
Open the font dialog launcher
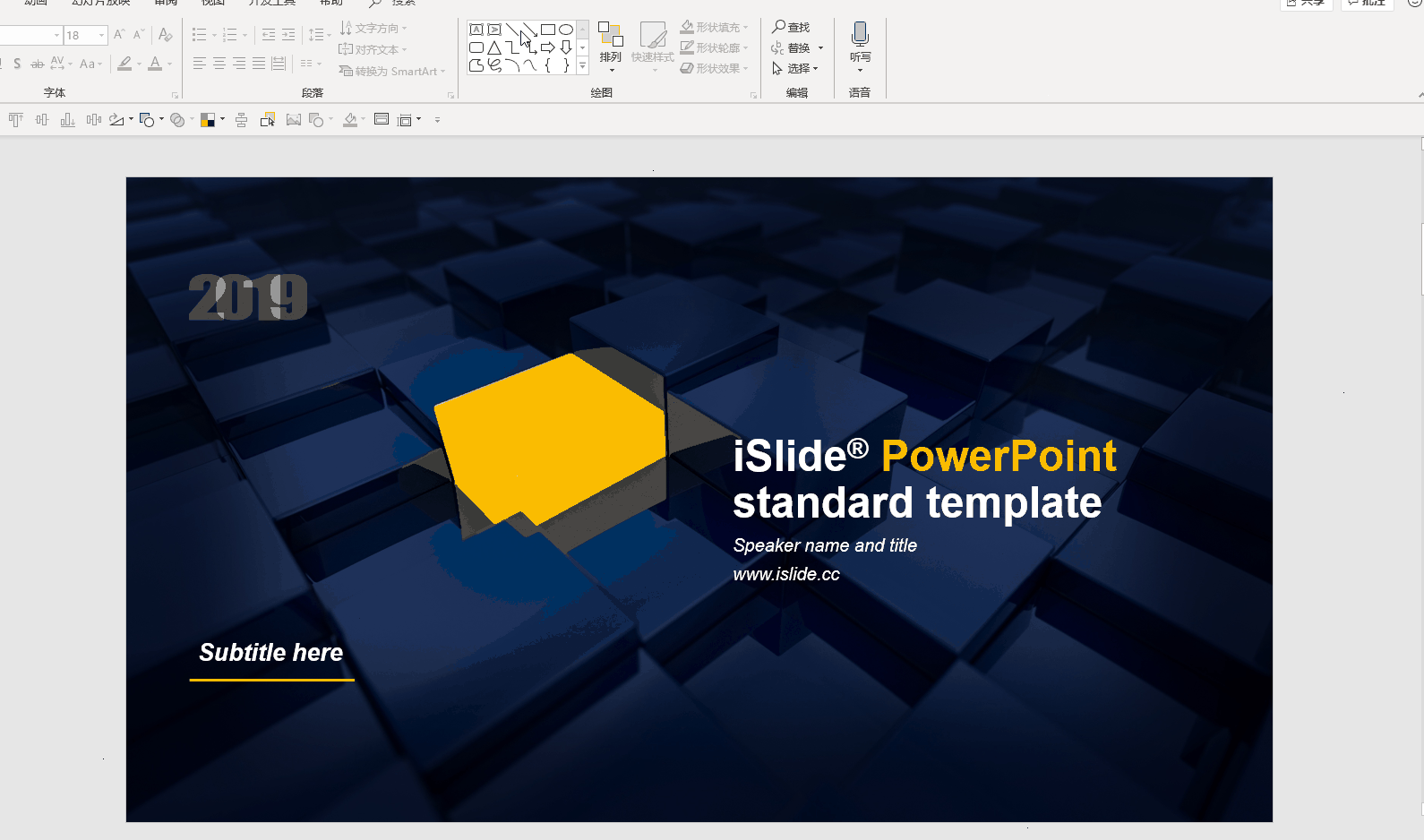[x=175, y=95]
